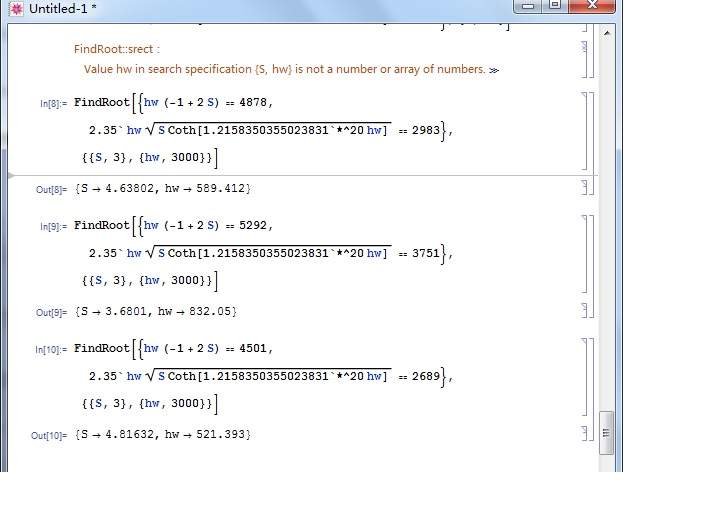The image size is (705, 515).
Task: Click the value 4501 in In[10]
Action: tap(253, 349)
